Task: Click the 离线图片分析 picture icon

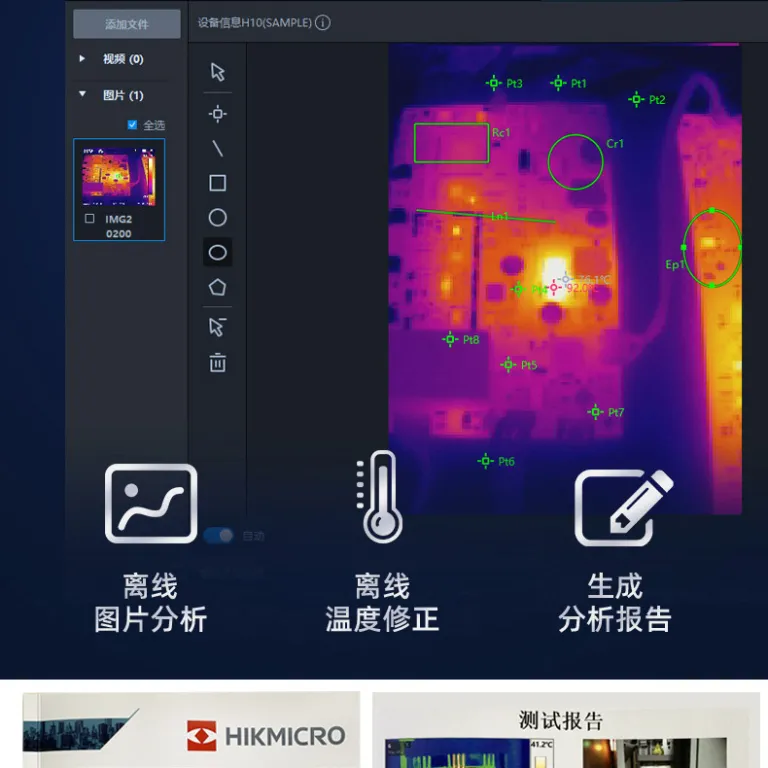Action: [x=151, y=504]
